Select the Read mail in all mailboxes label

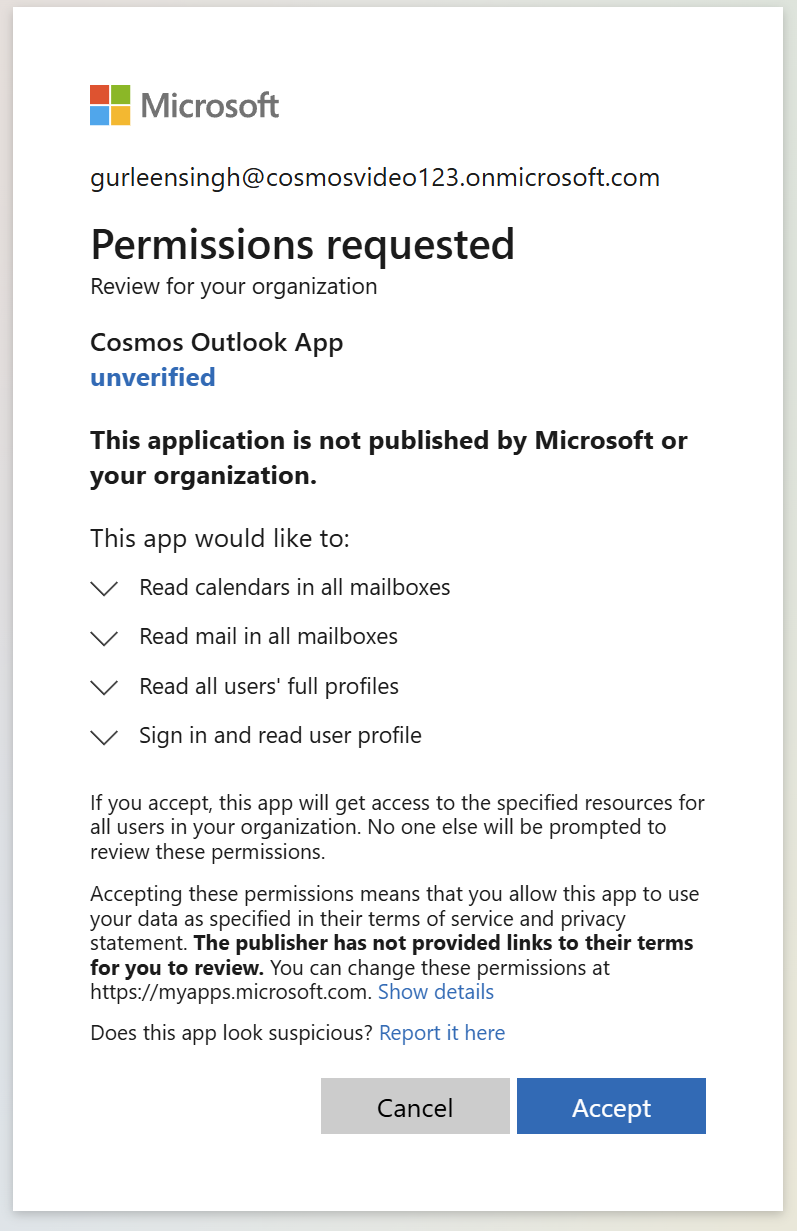point(269,636)
